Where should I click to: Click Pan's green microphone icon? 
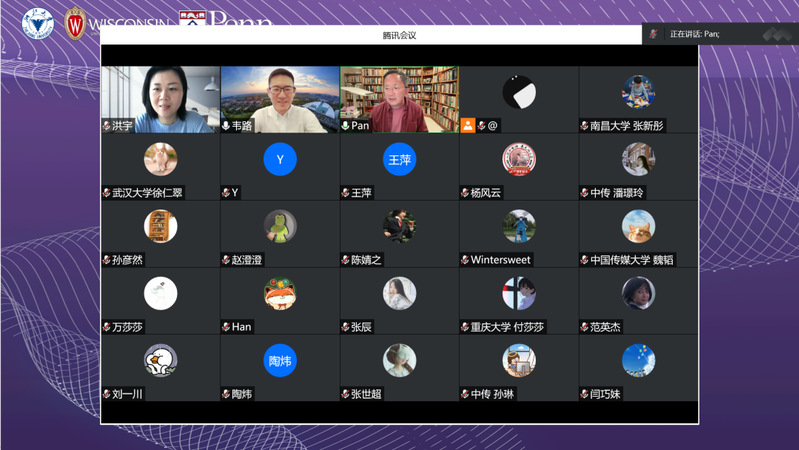(x=346, y=126)
